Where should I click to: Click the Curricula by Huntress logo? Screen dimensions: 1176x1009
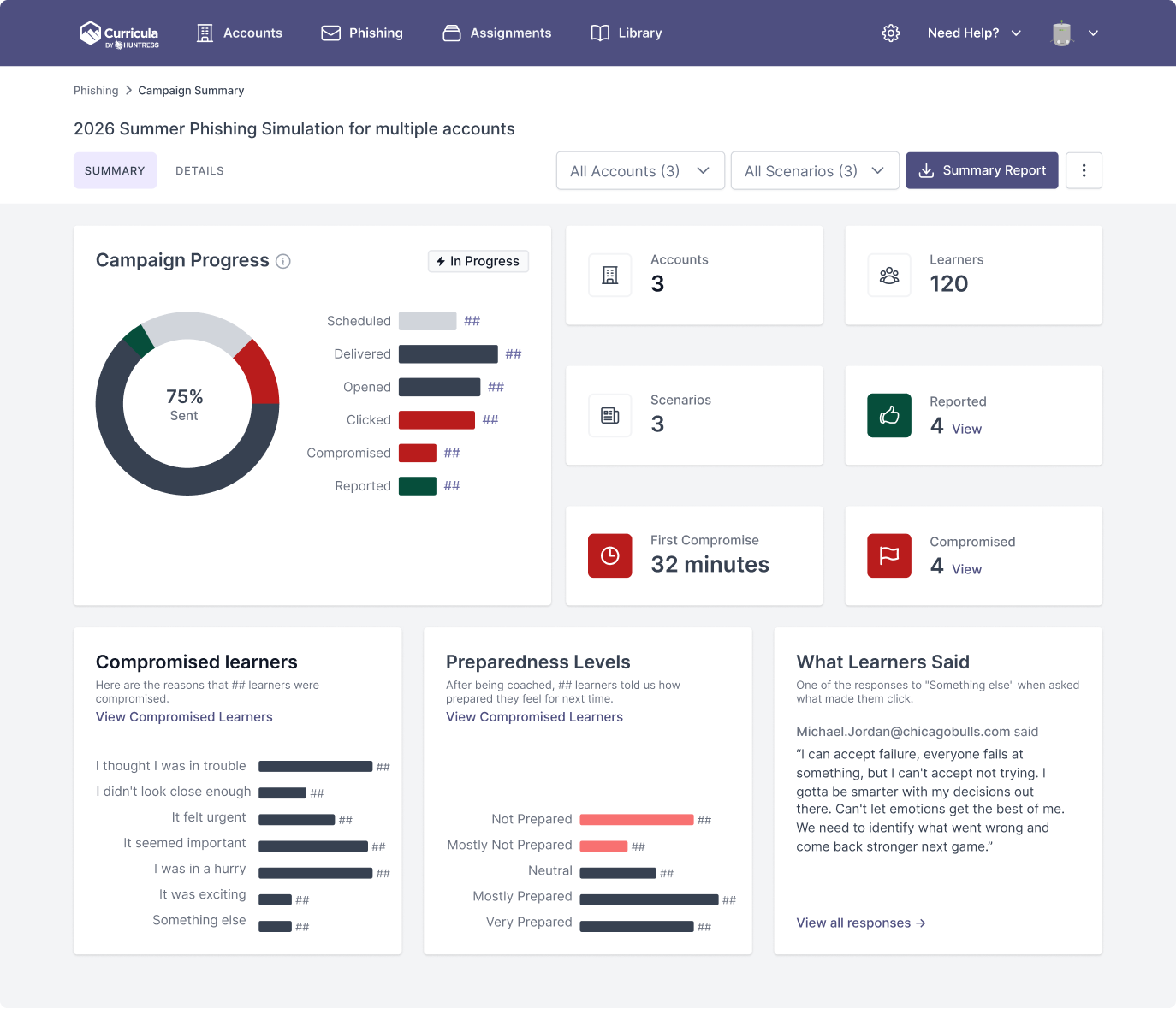coord(119,33)
